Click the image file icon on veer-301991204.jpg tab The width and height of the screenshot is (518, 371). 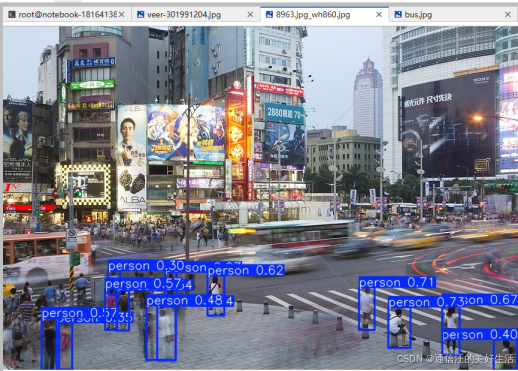pyautogui.click(x=141, y=15)
